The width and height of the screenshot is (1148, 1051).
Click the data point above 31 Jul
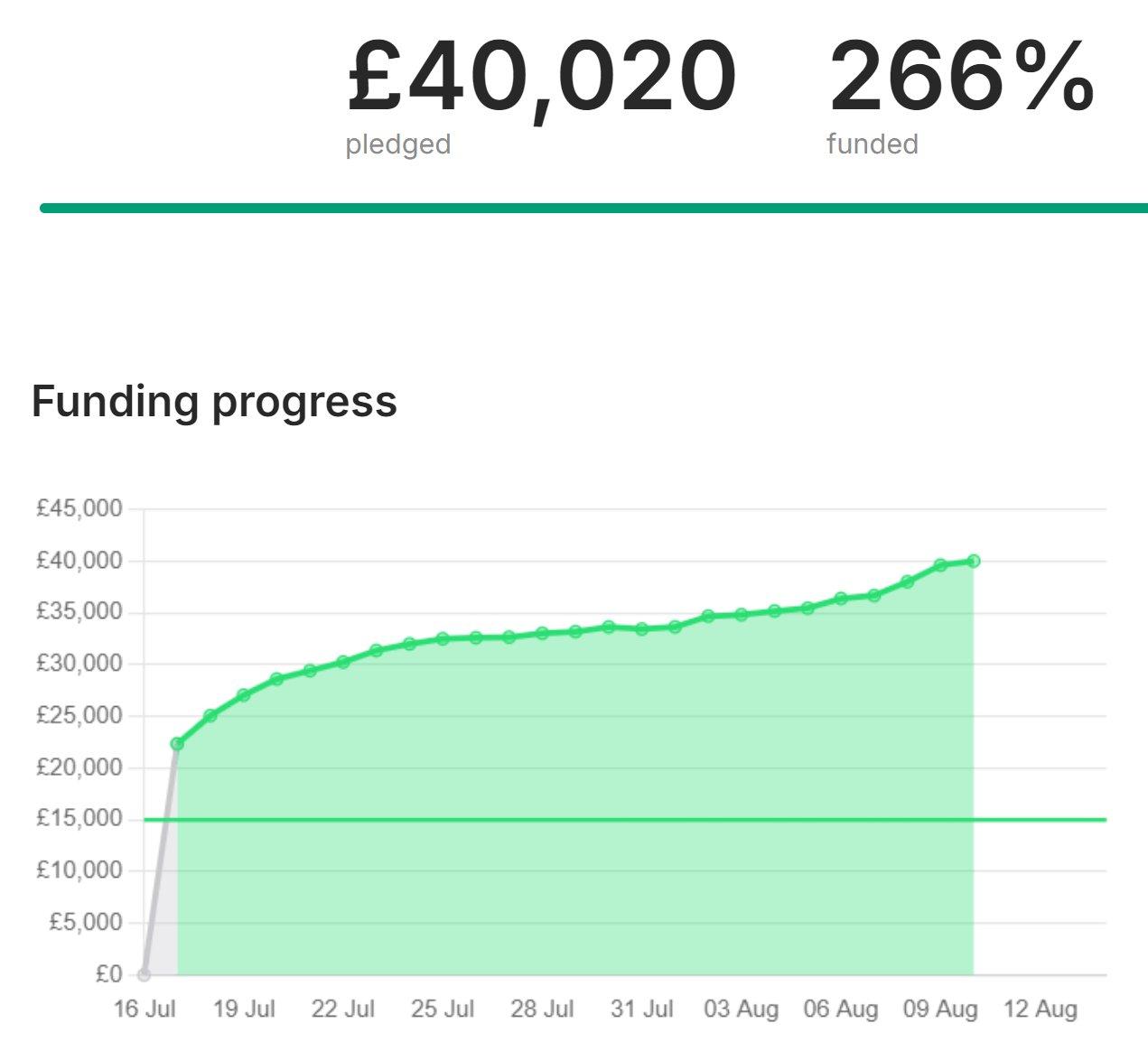[x=641, y=628]
